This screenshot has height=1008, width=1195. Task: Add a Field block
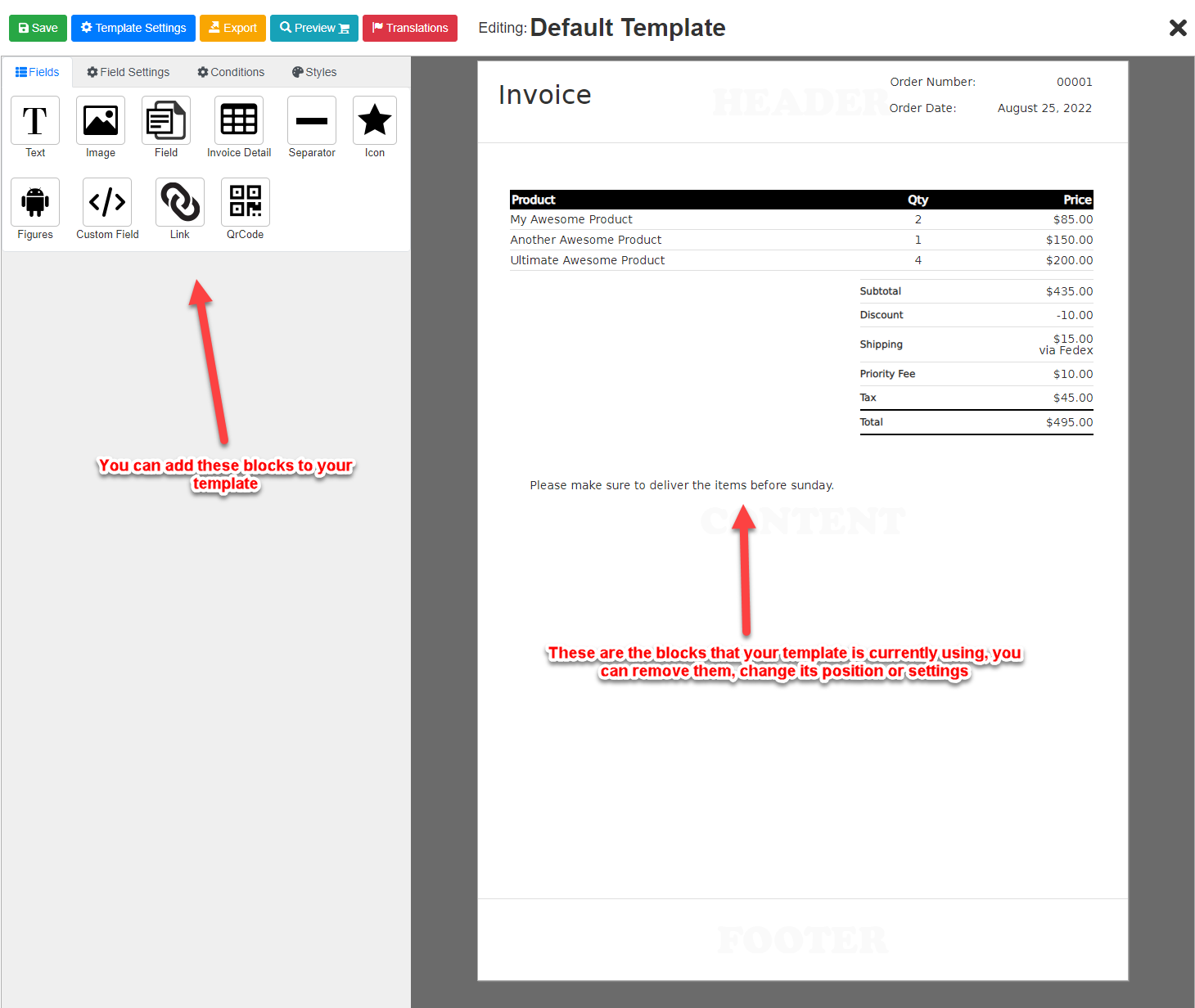(x=165, y=125)
